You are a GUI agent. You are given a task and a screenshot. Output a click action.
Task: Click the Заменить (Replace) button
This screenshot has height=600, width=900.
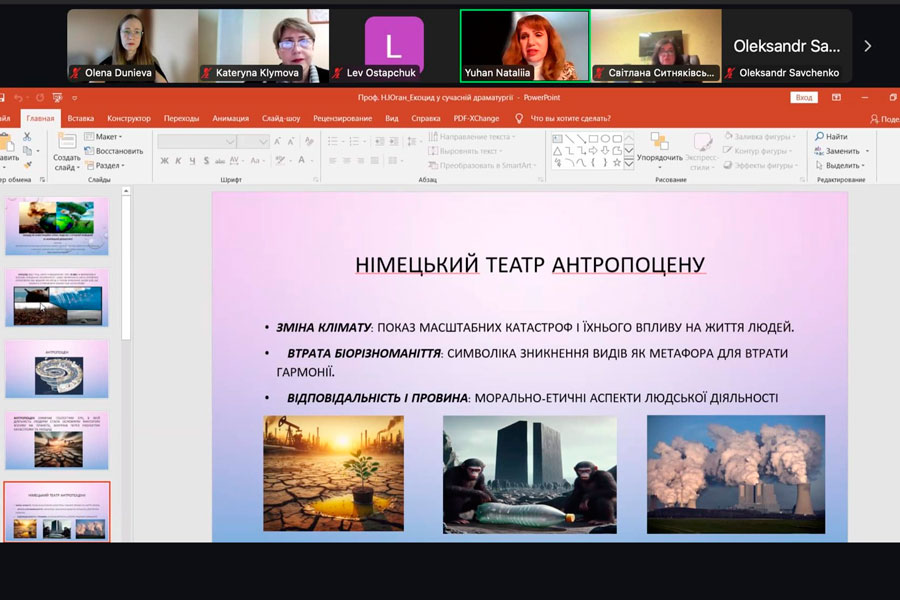(837, 151)
